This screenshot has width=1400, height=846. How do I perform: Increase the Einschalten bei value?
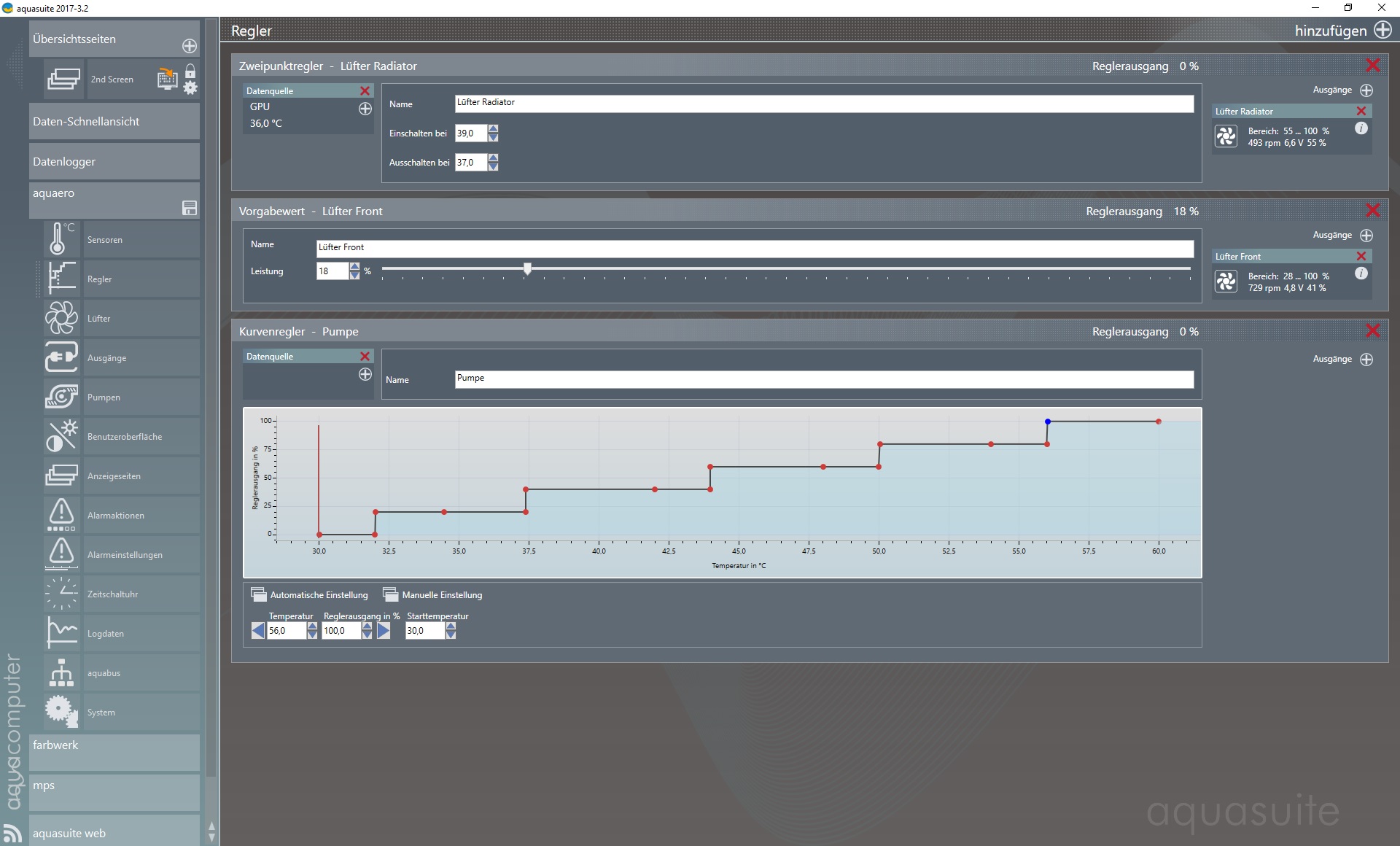494,129
